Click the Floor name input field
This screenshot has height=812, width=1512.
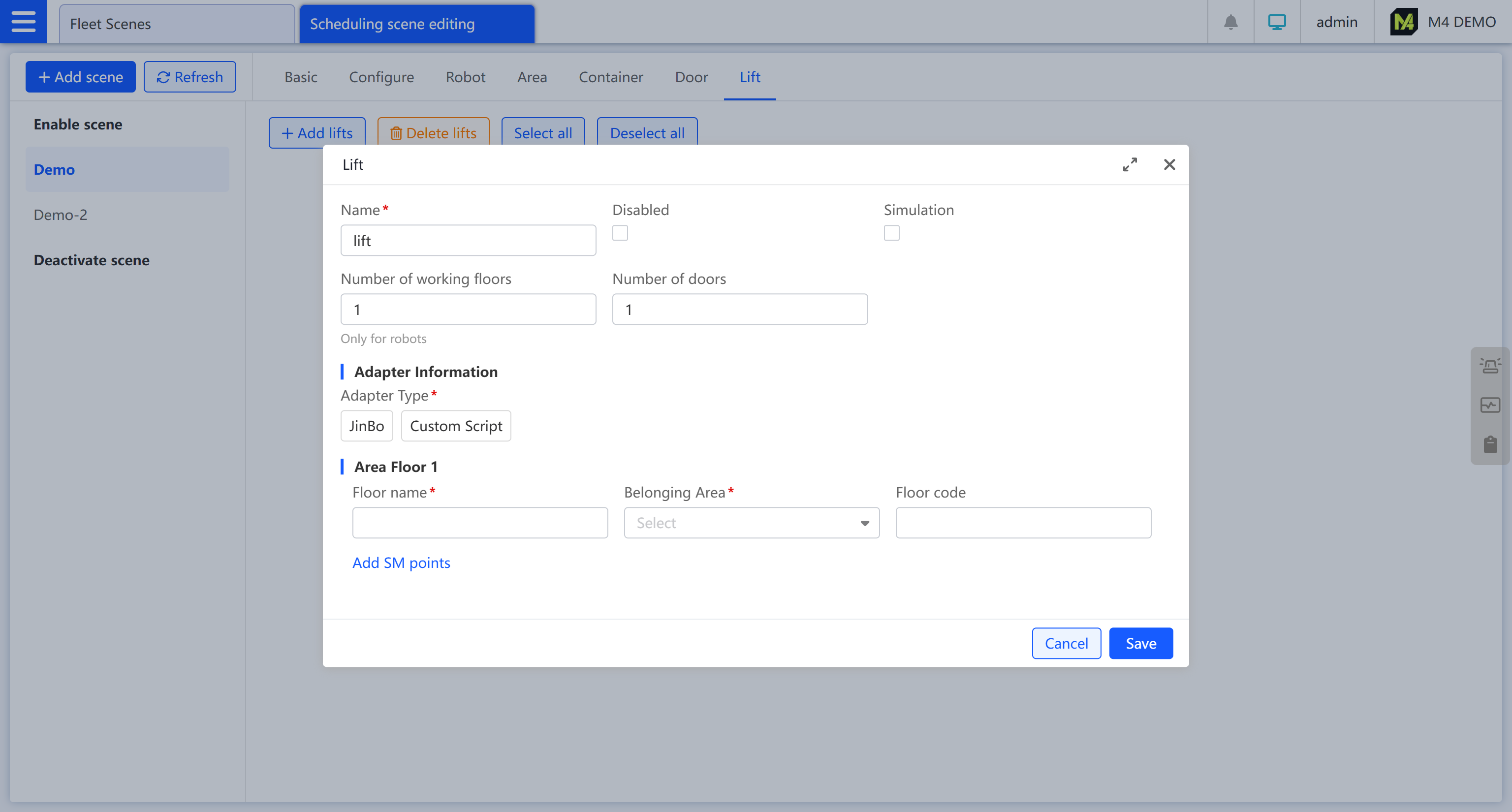click(x=479, y=523)
